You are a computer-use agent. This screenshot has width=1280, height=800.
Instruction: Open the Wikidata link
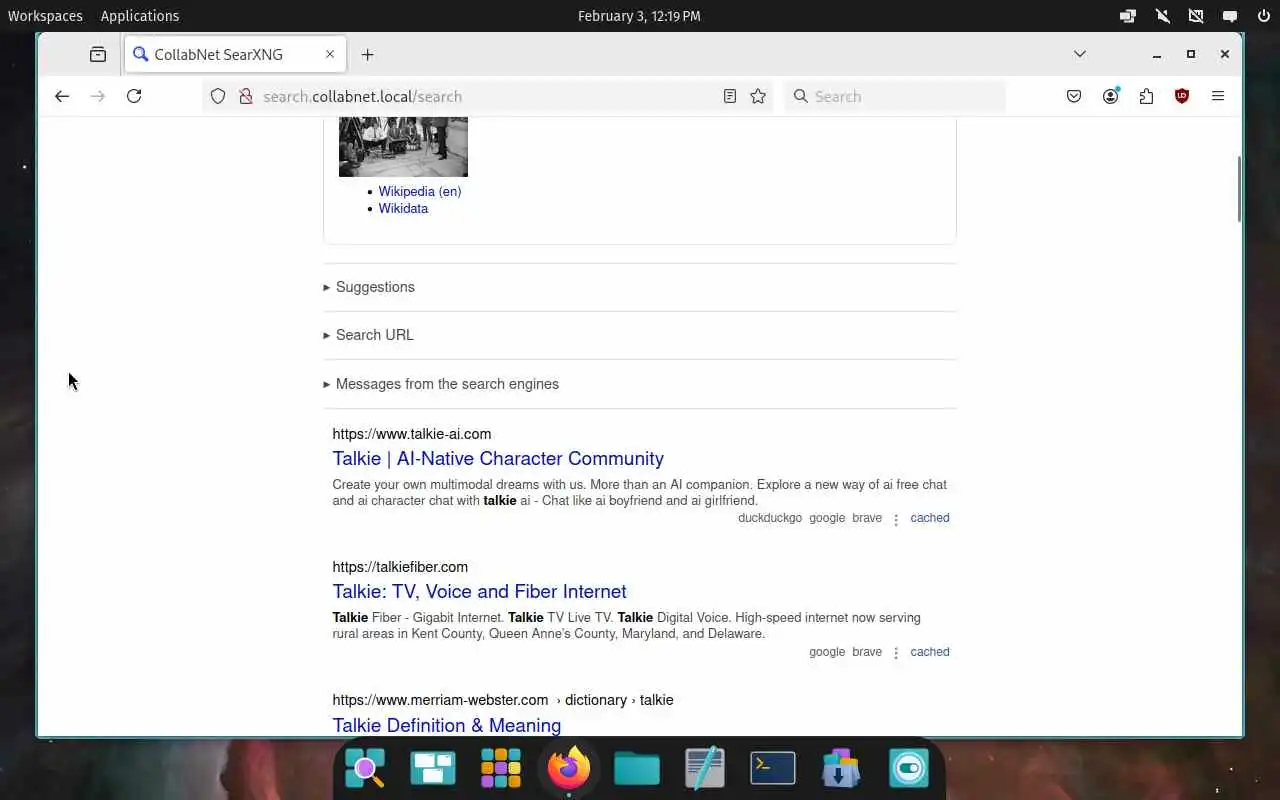(x=403, y=208)
